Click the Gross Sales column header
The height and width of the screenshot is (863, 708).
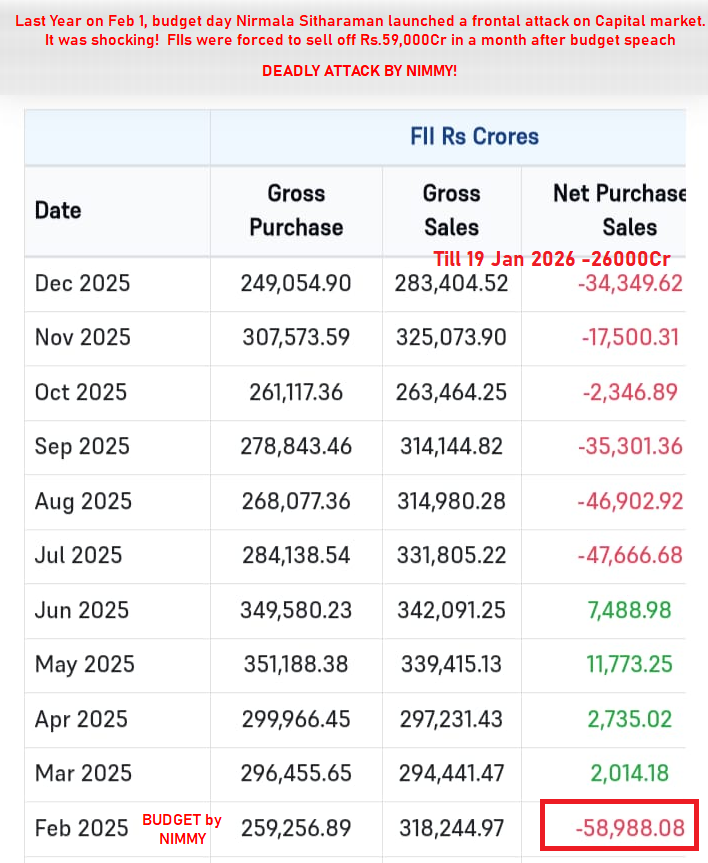point(451,210)
